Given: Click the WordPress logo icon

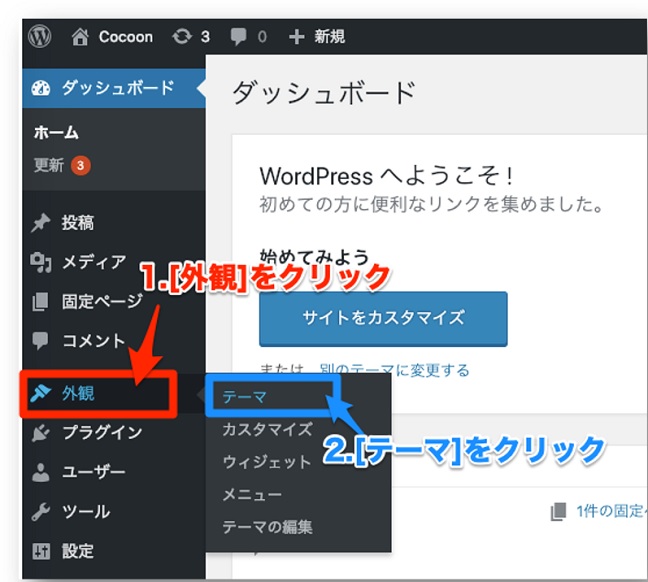Looking at the screenshot, I should click(x=40, y=36).
